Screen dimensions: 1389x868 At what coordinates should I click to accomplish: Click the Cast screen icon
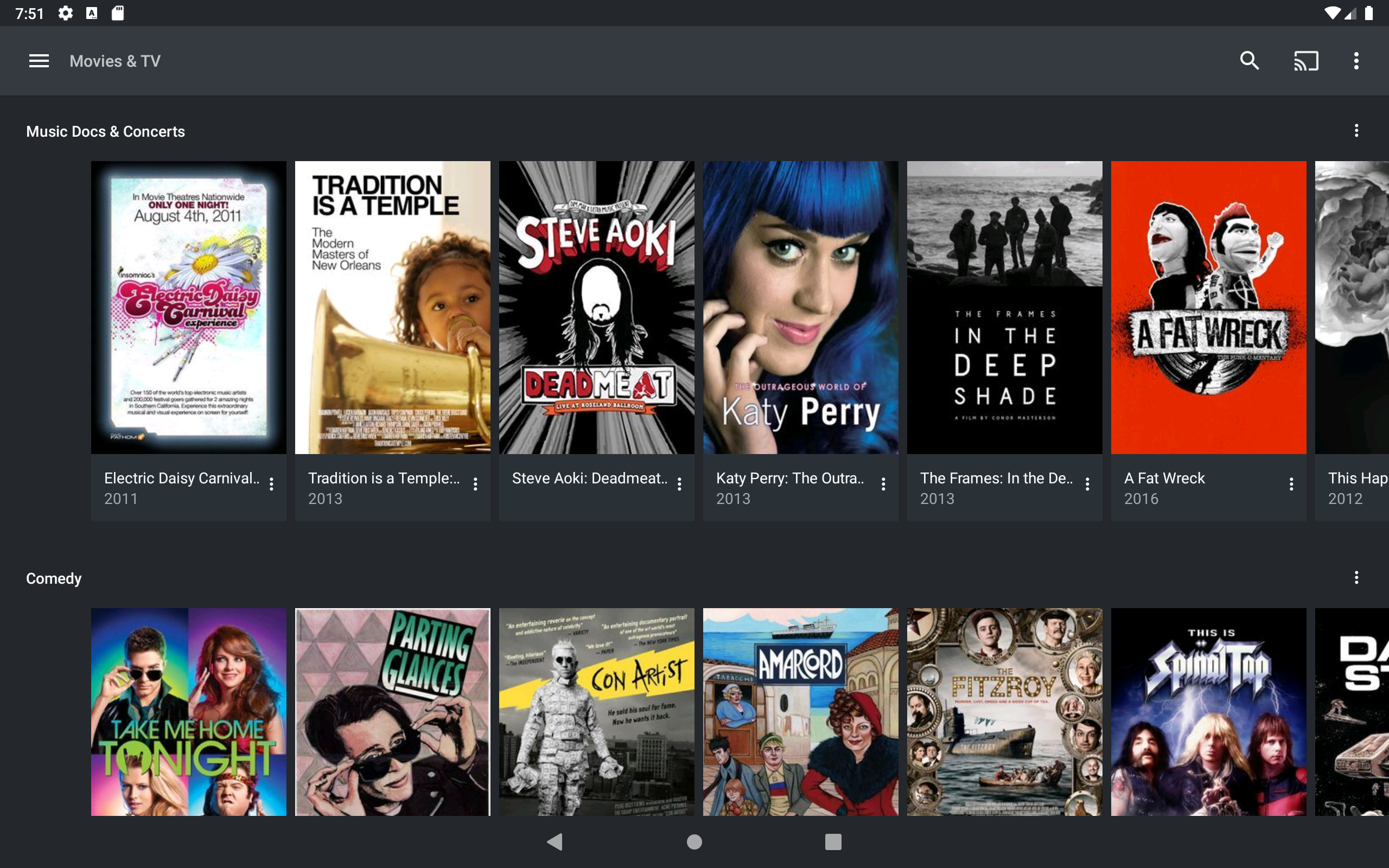[1304, 61]
